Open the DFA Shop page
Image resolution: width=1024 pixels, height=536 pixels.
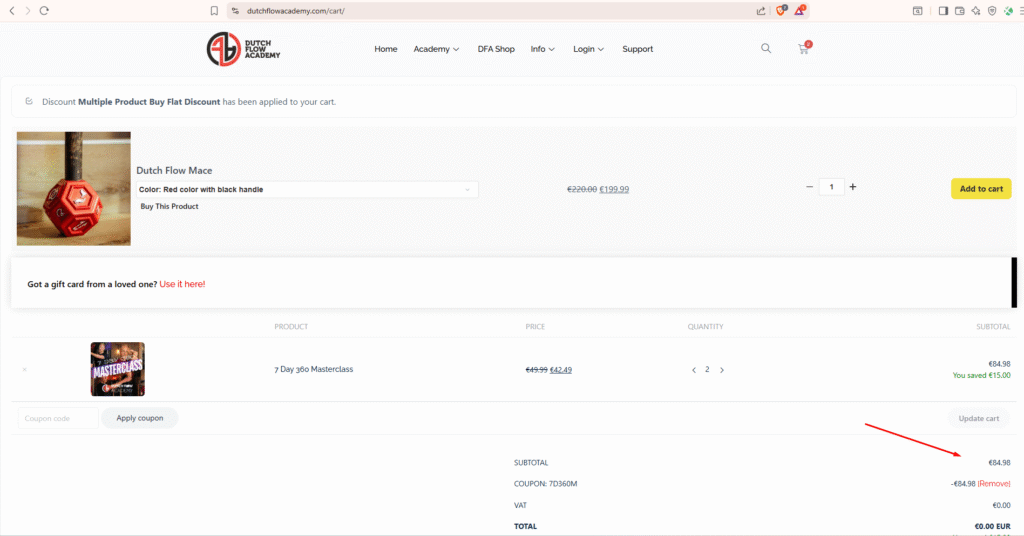[496, 49]
